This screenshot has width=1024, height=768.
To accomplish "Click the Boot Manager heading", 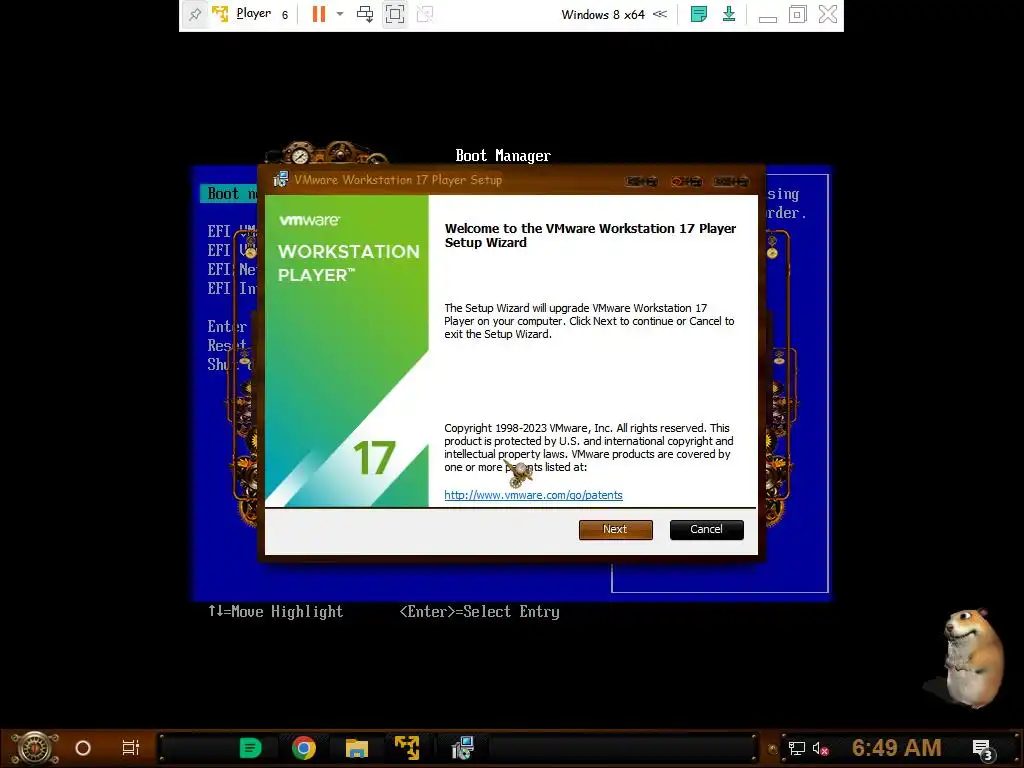I will [x=503, y=155].
